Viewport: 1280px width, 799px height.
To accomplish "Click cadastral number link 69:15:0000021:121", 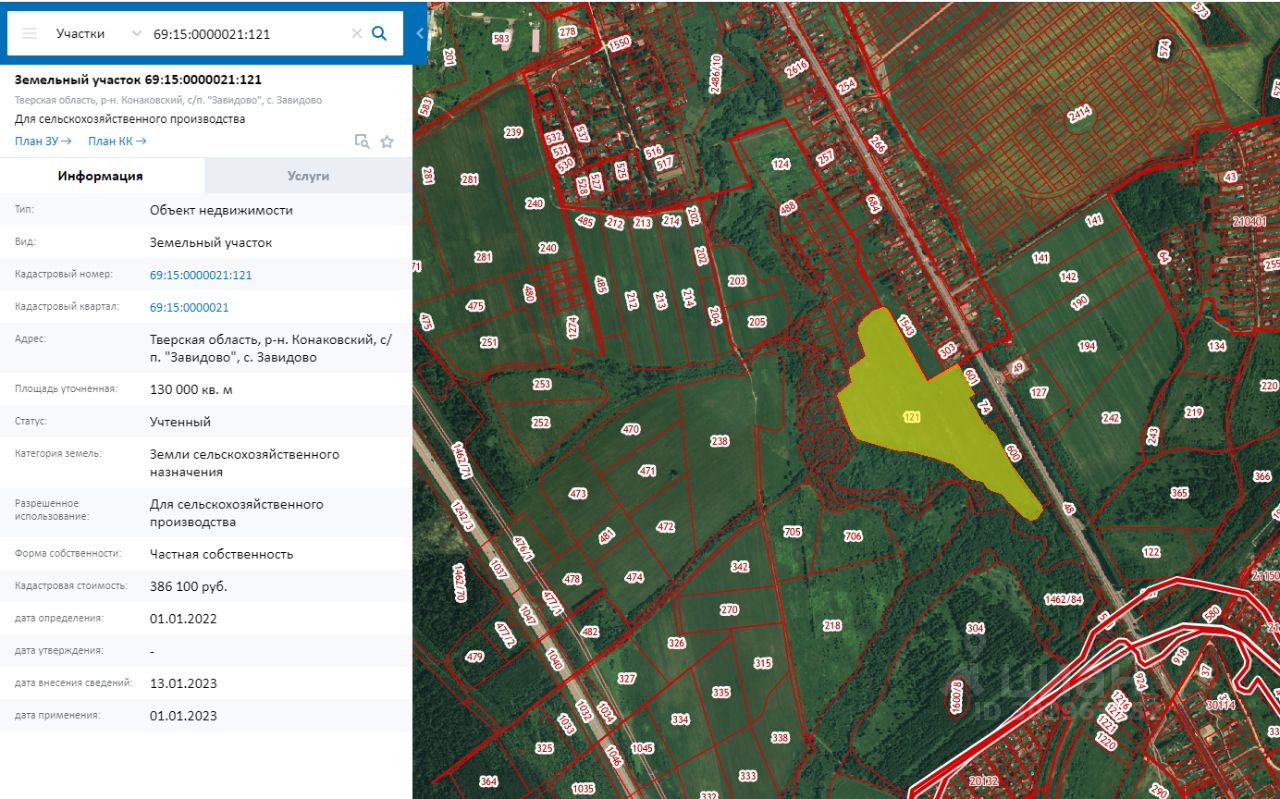I will coord(201,275).
